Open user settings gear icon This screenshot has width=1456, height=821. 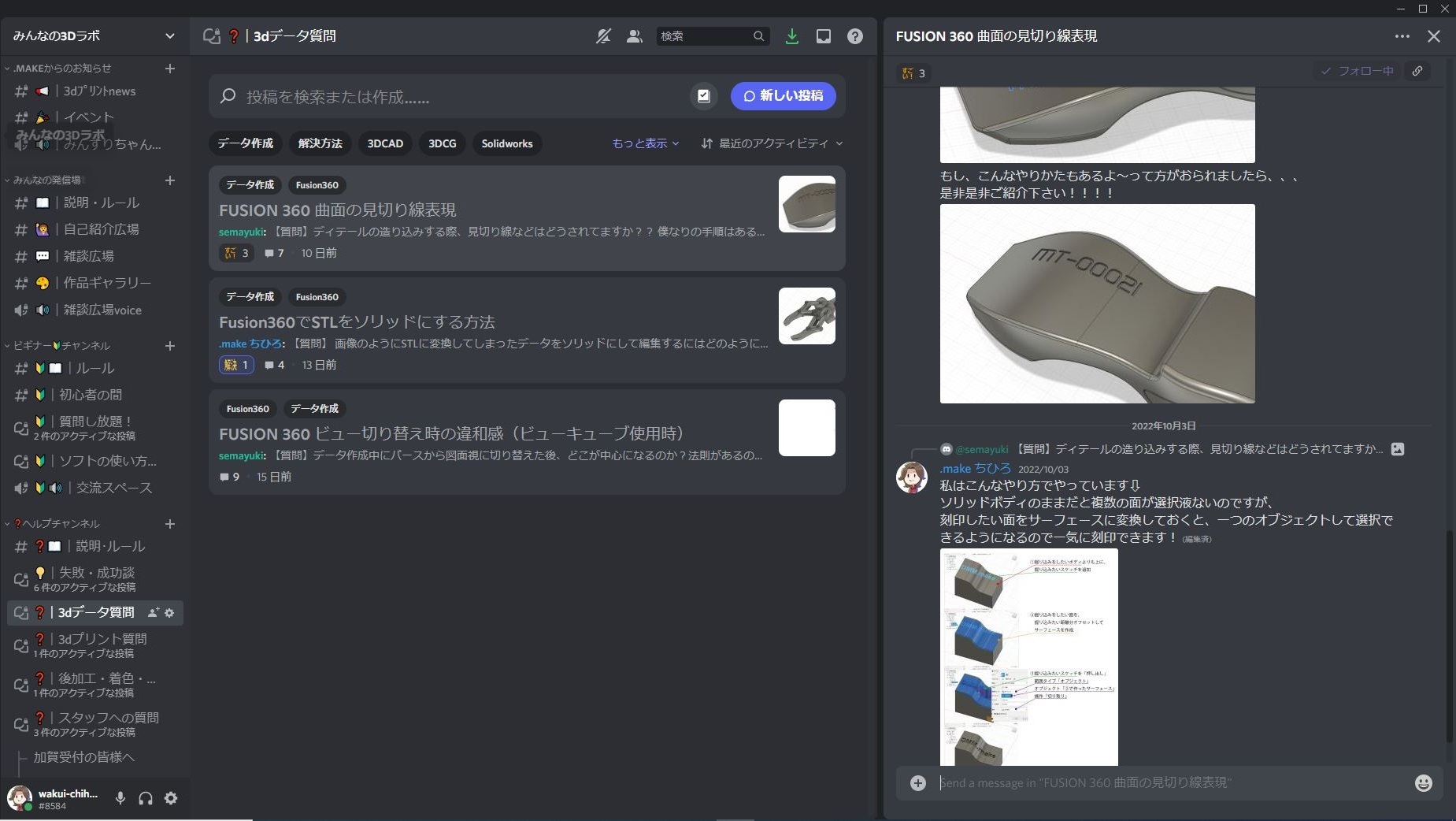coord(171,798)
